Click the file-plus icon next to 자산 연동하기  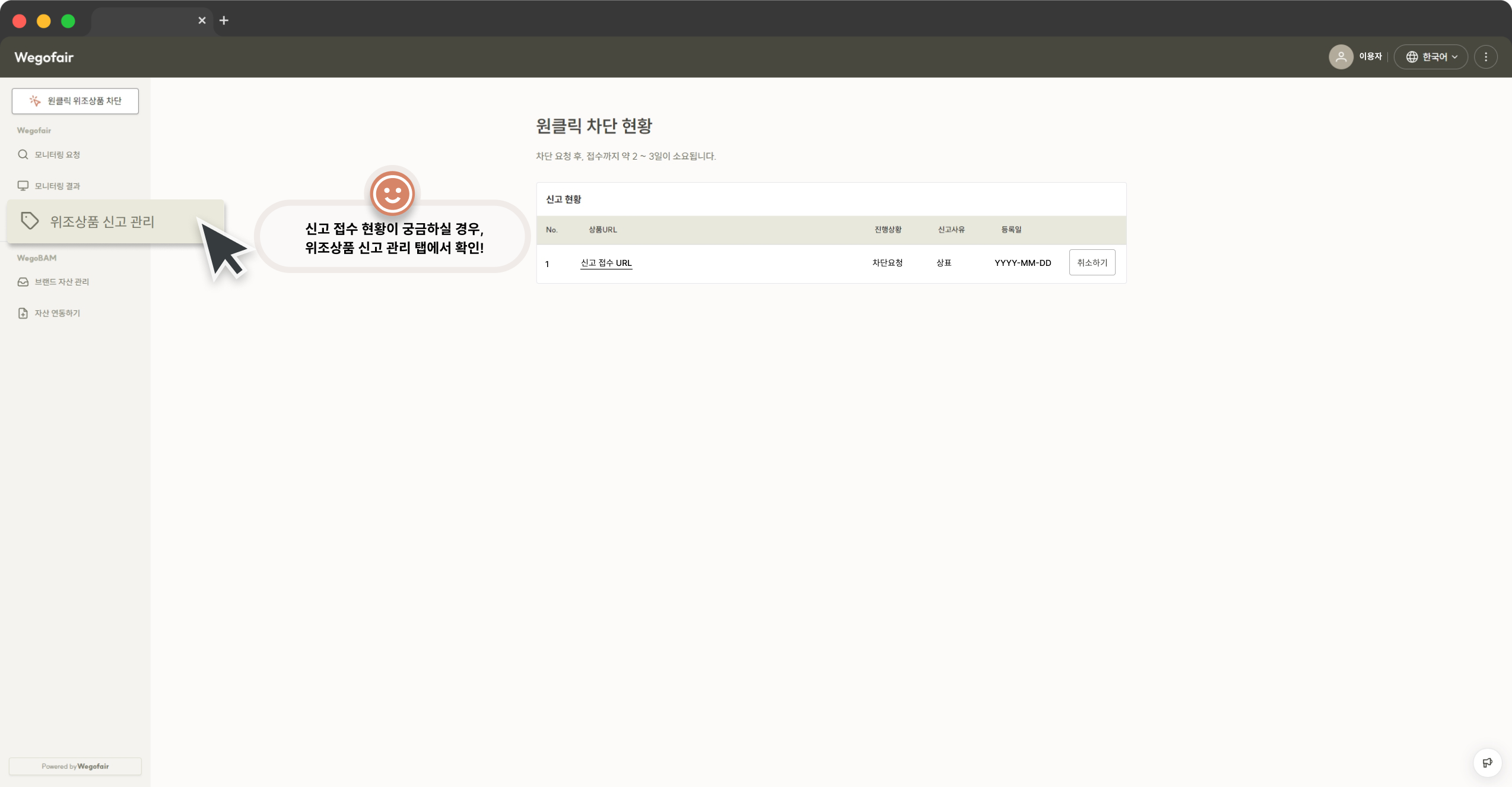tap(23, 313)
